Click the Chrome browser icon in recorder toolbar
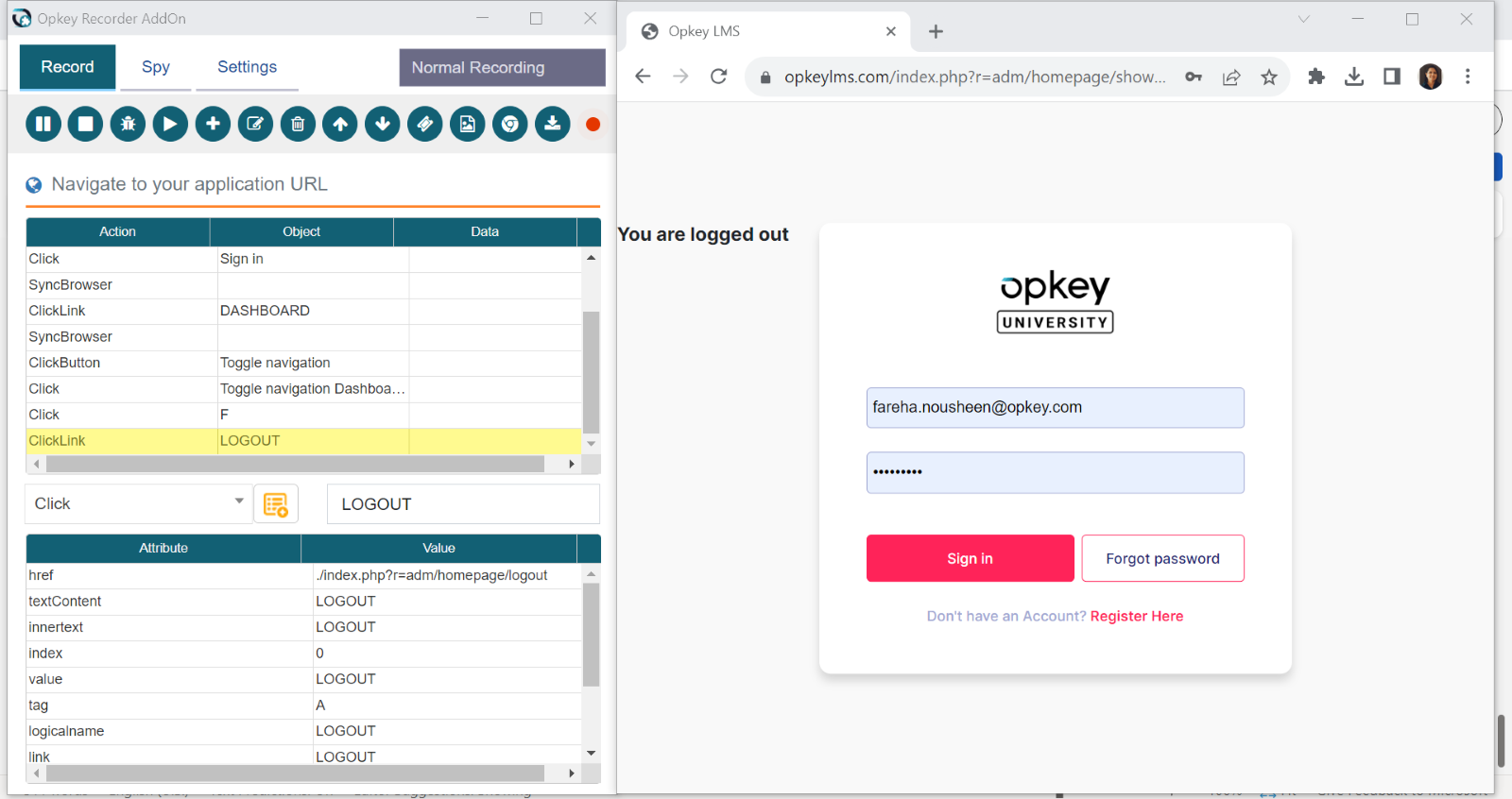1512x799 pixels. pyautogui.click(x=510, y=124)
